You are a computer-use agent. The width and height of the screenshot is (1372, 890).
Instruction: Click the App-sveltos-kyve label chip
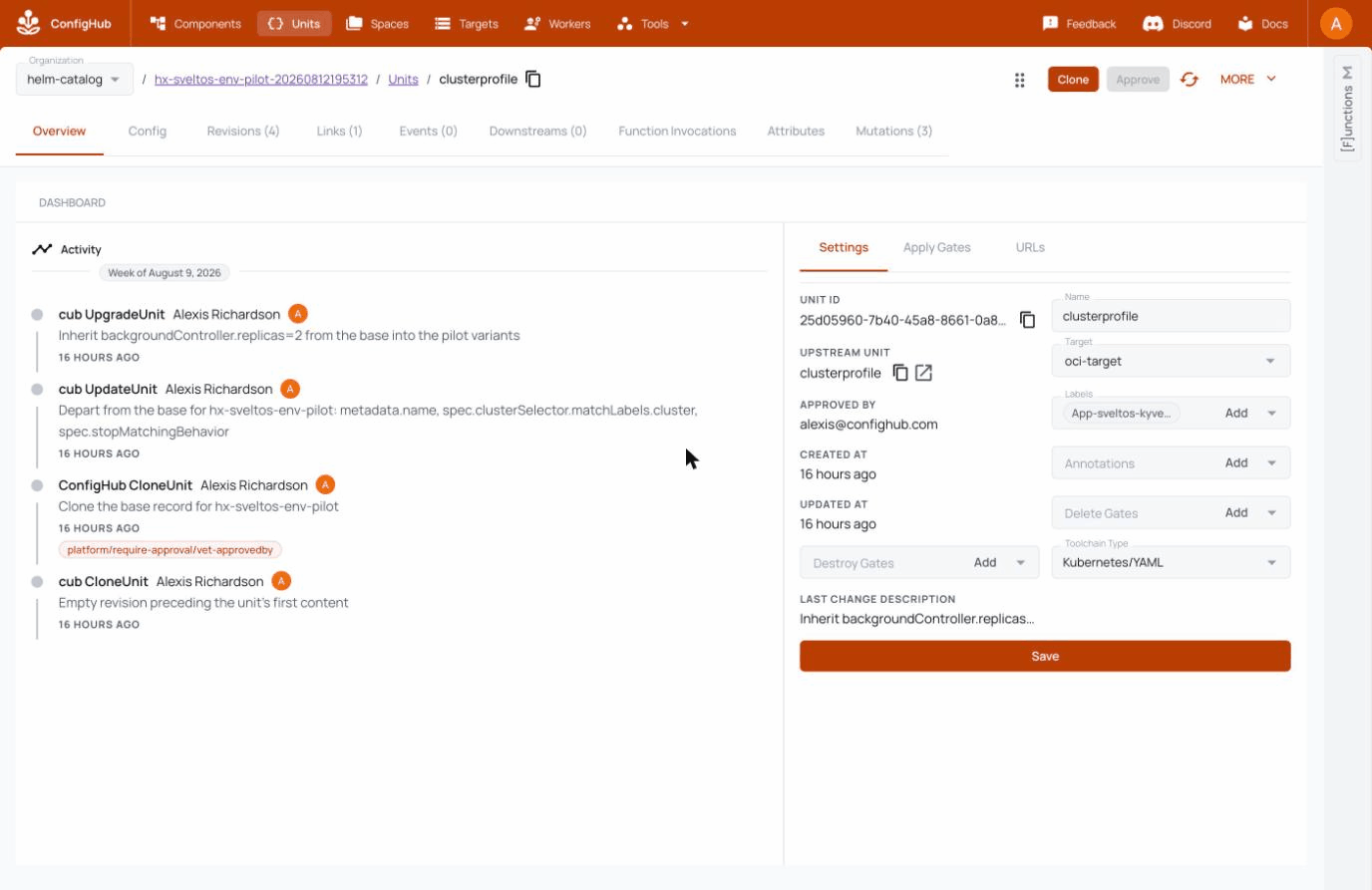[1121, 414]
